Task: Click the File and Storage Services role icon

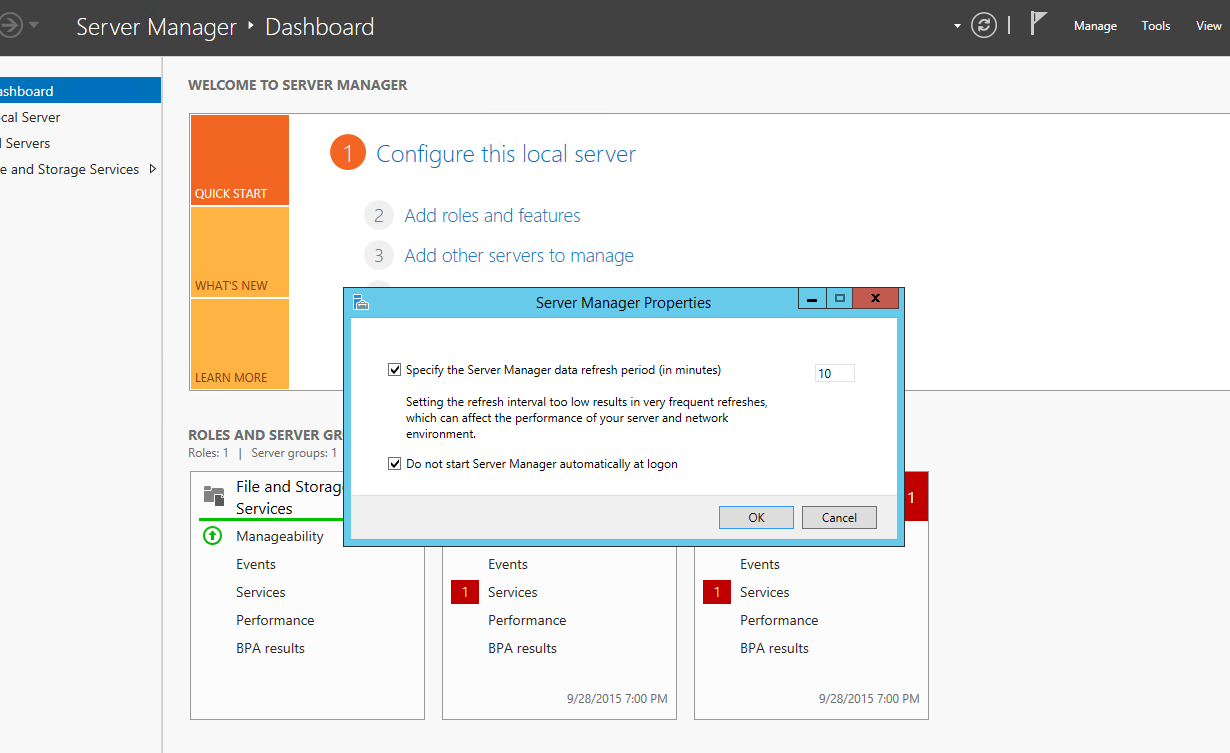Action: 213,493
